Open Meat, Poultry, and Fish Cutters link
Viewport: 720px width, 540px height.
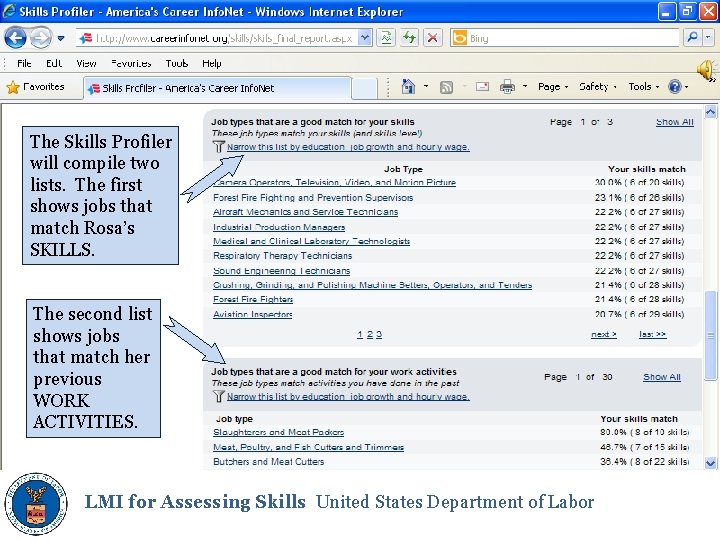309,447
